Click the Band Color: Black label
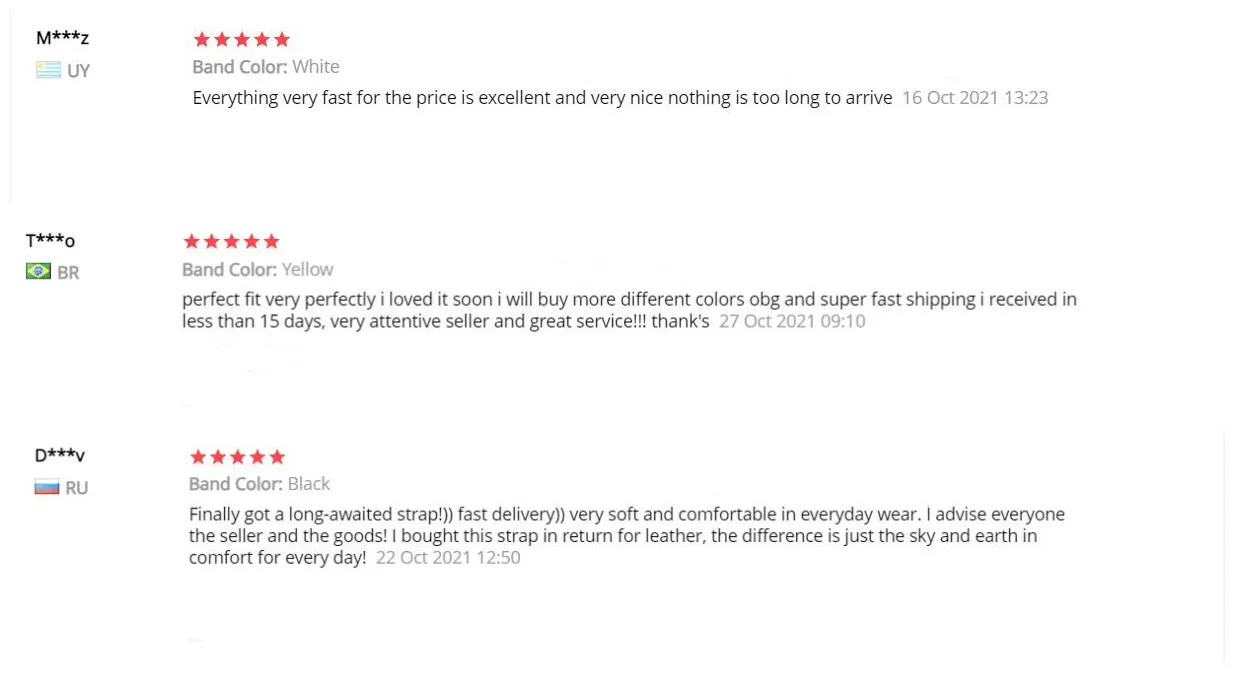 click(259, 484)
